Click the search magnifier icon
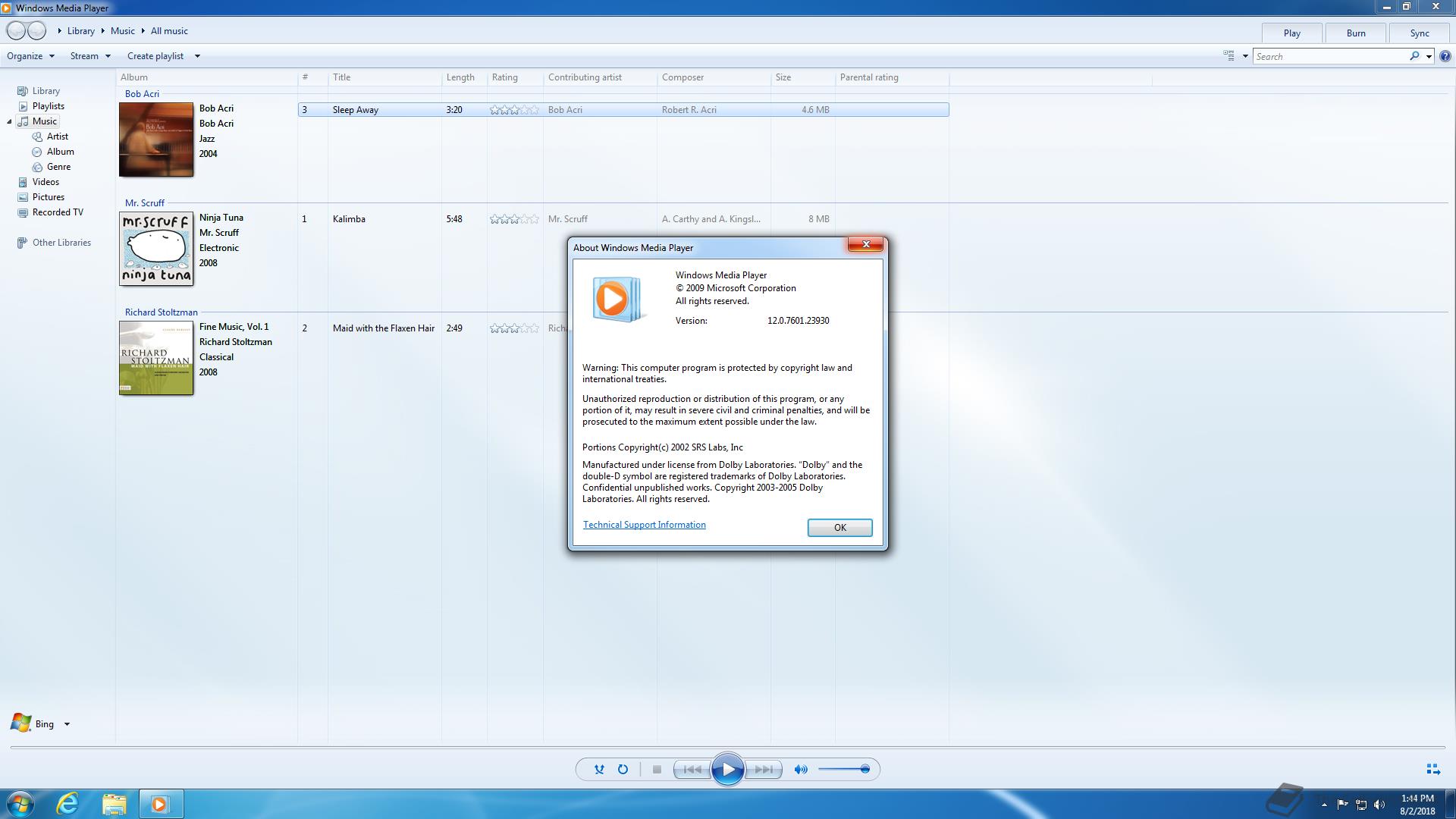The image size is (1456, 819). tap(1414, 56)
